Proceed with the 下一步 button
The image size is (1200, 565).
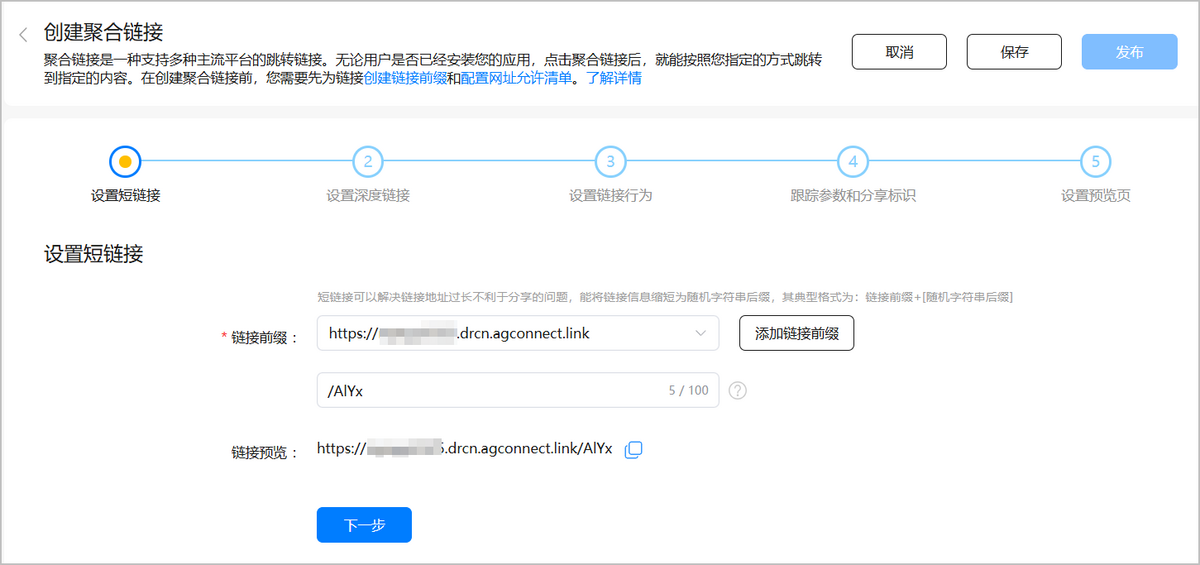(x=364, y=525)
